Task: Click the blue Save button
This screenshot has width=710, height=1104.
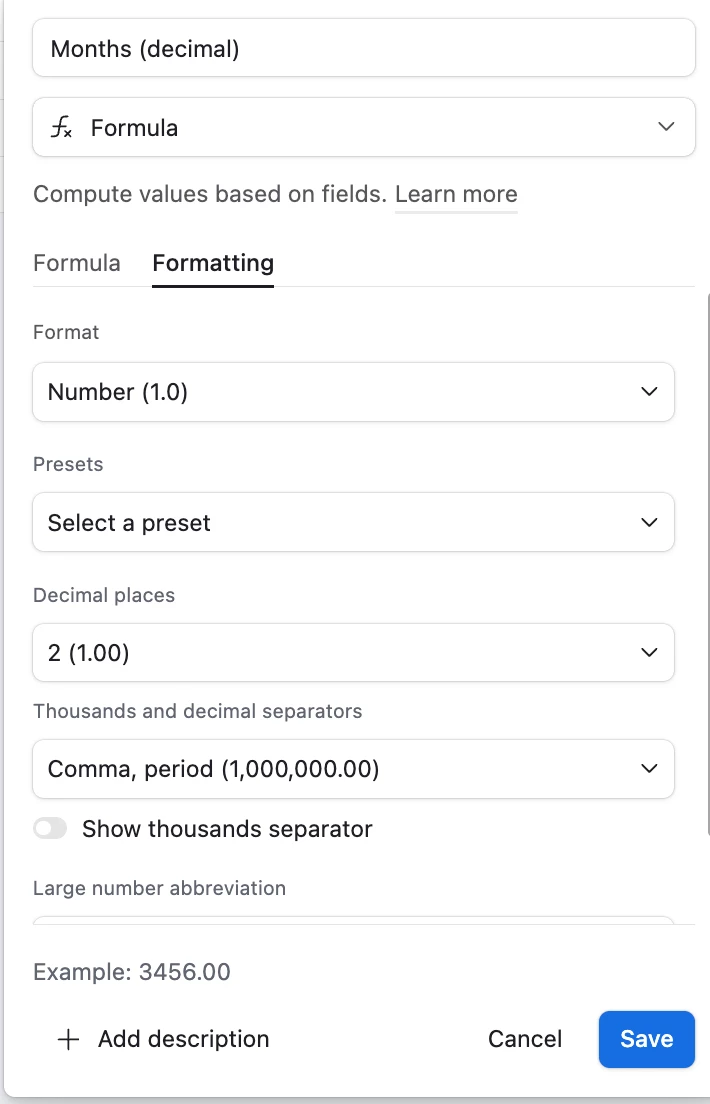Action: pyautogui.click(x=647, y=1039)
